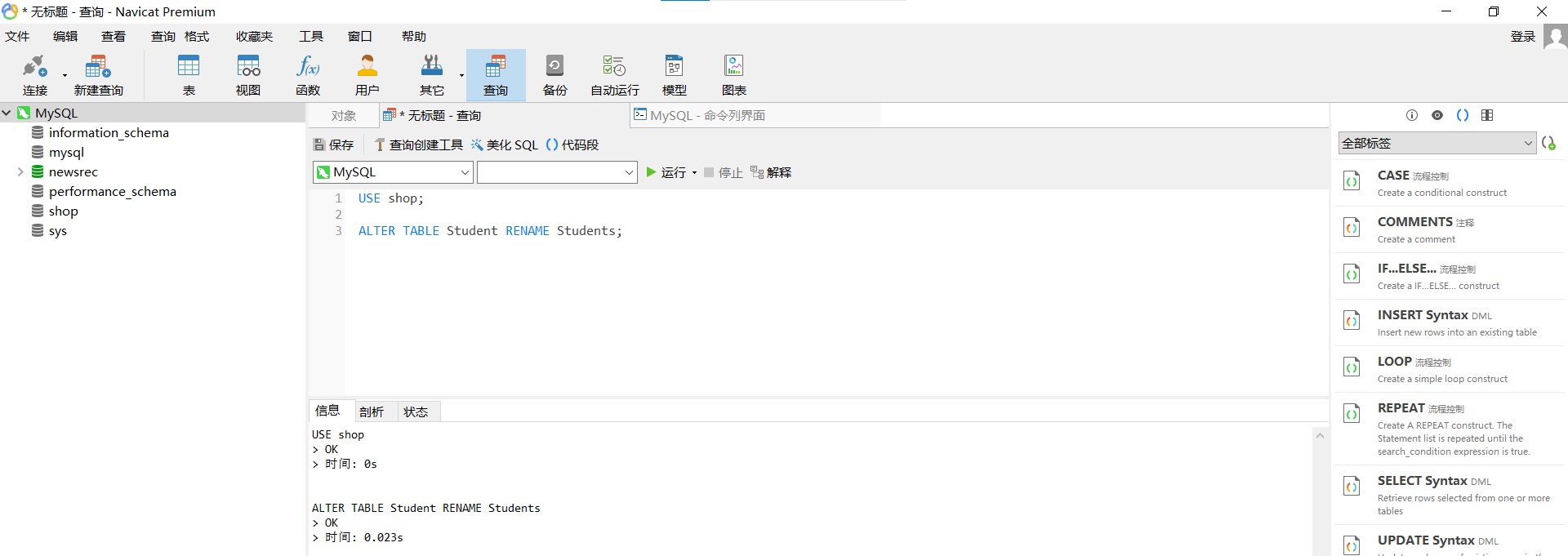Open the Tools menu

311,37
